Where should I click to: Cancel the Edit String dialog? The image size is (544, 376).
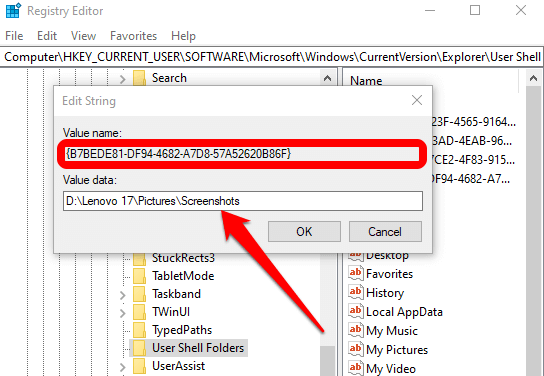(x=385, y=231)
